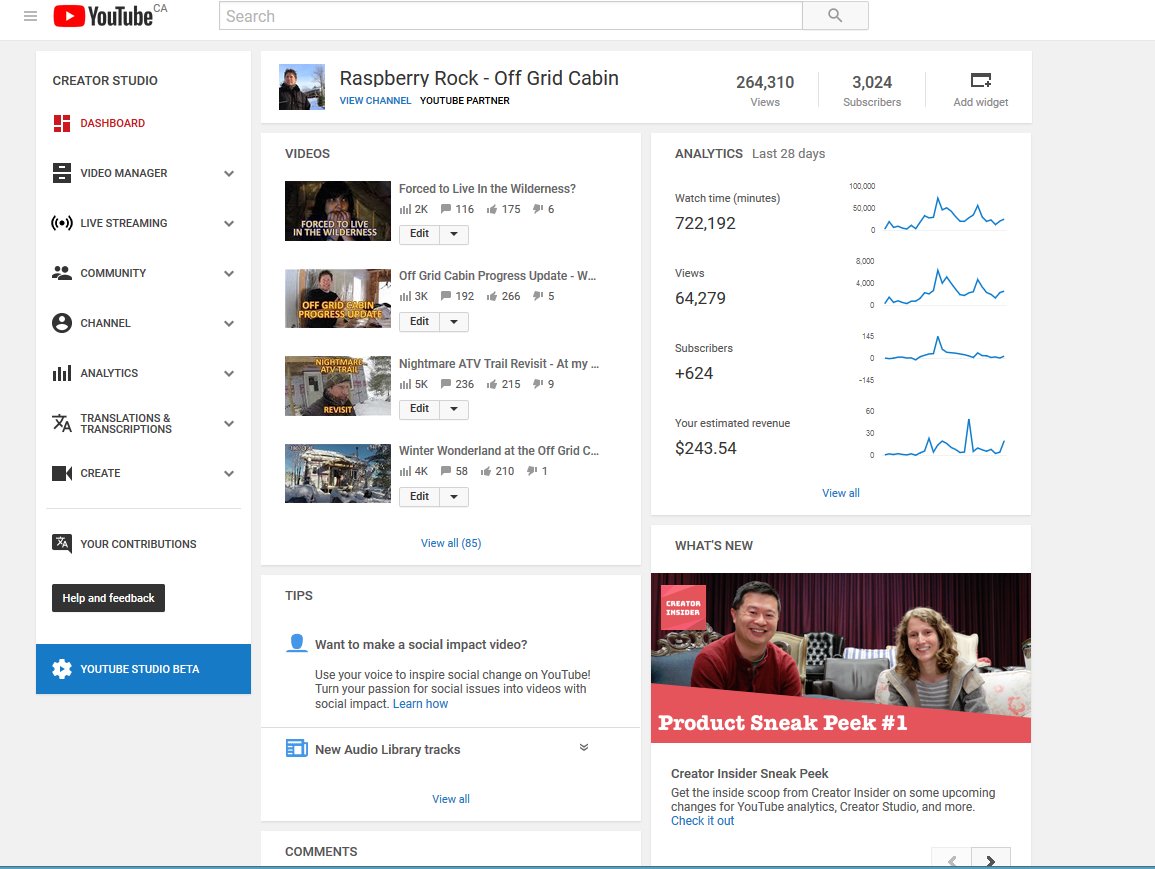Open Forced to Live In the Wilderness thumbnail
The height and width of the screenshot is (869, 1155).
coord(338,211)
